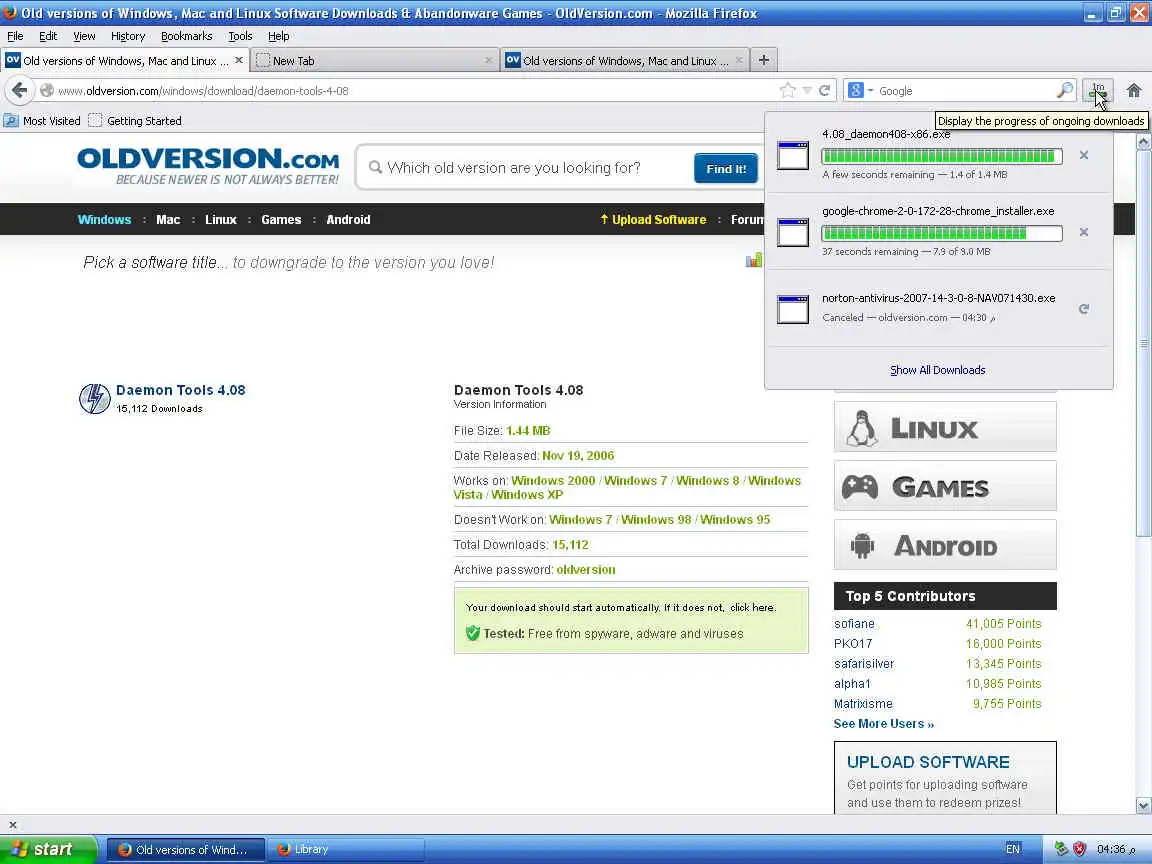Open the Tools menu
This screenshot has height=864, width=1152.
click(x=240, y=36)
